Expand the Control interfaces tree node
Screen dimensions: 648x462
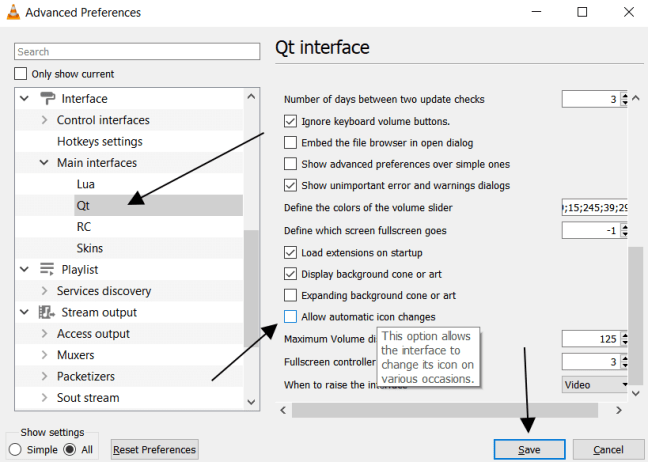[x=44, y=120]
